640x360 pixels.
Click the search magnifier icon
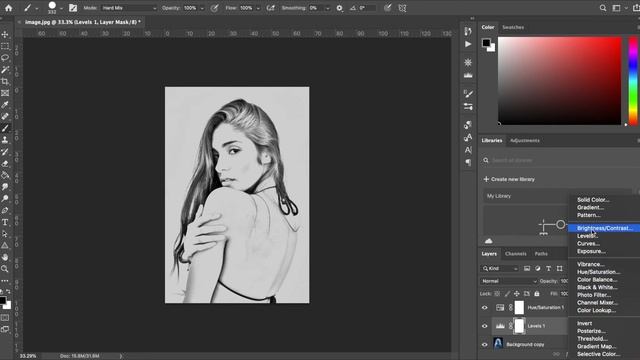click(602, 8)
